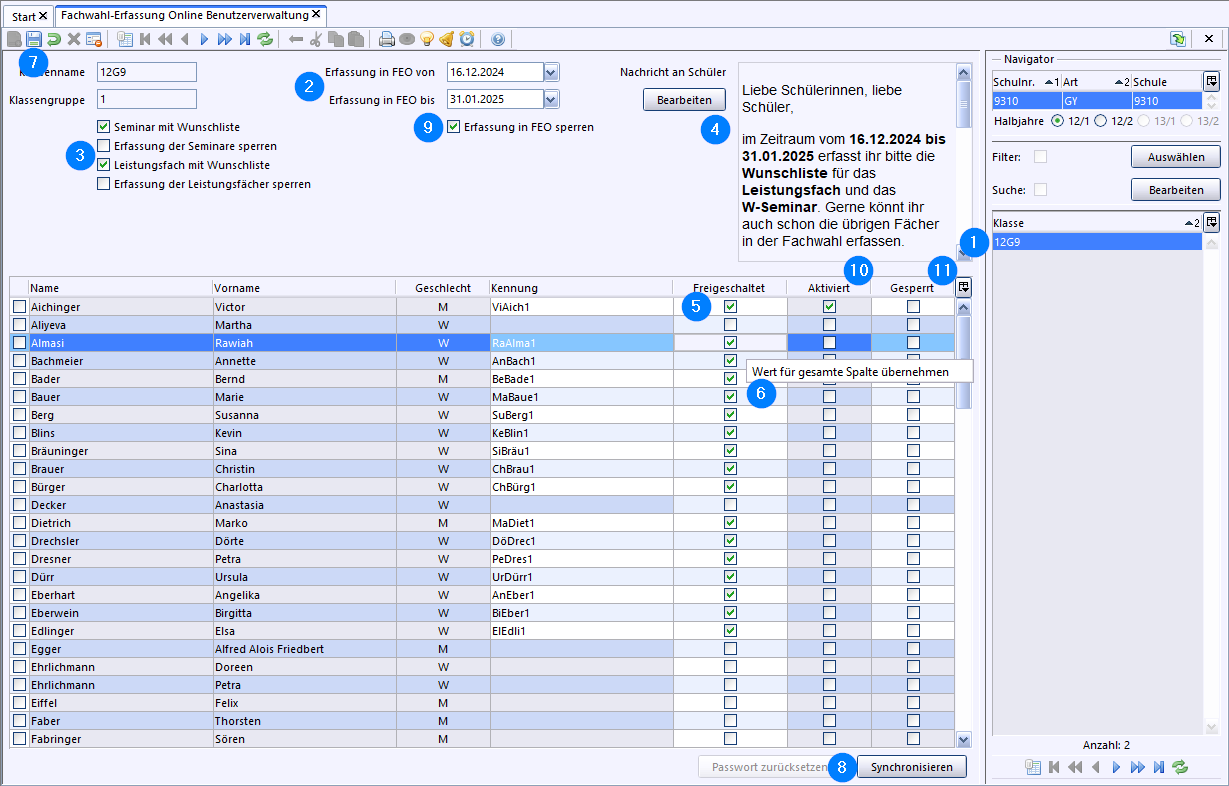Viewport: 1229px width, 786px height.
Task: Click the paste clipboard icon
Action: tap(355, 40)
